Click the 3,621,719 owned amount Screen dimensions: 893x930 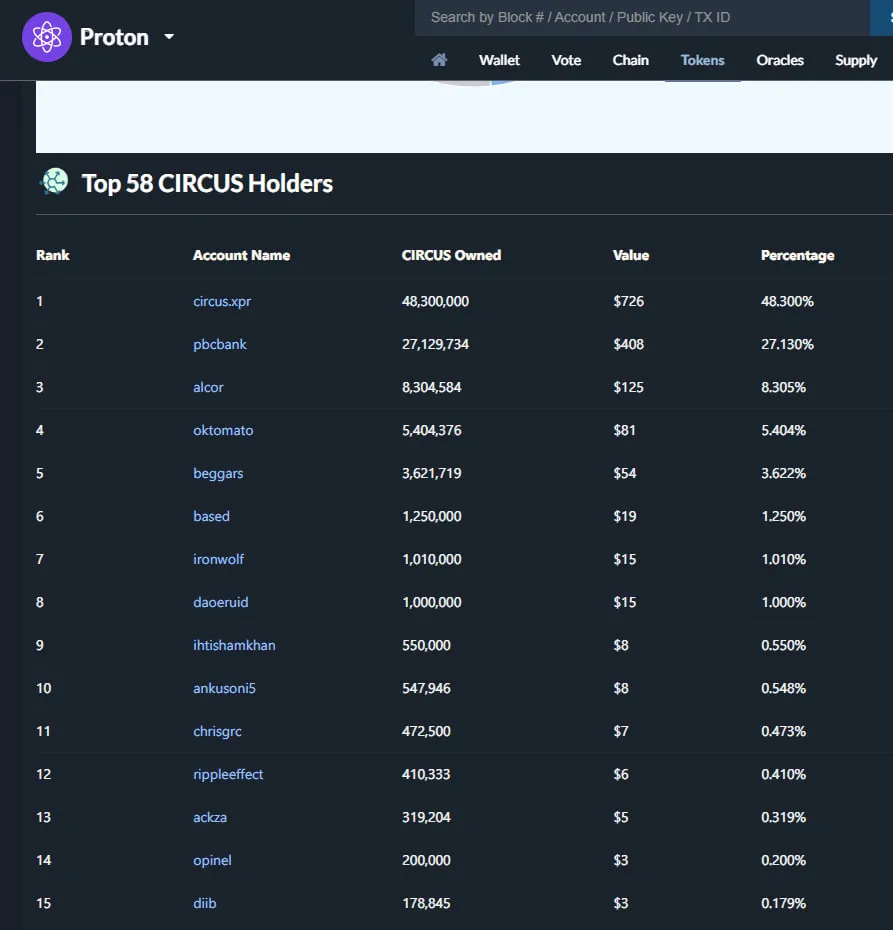coord(432,473)
